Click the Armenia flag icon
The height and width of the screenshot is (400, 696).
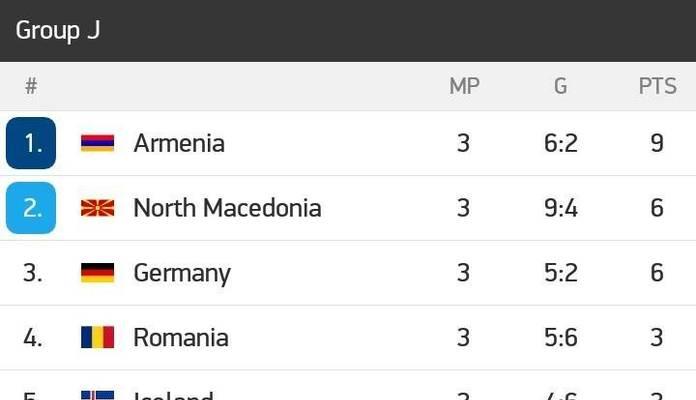pos(98,143)
